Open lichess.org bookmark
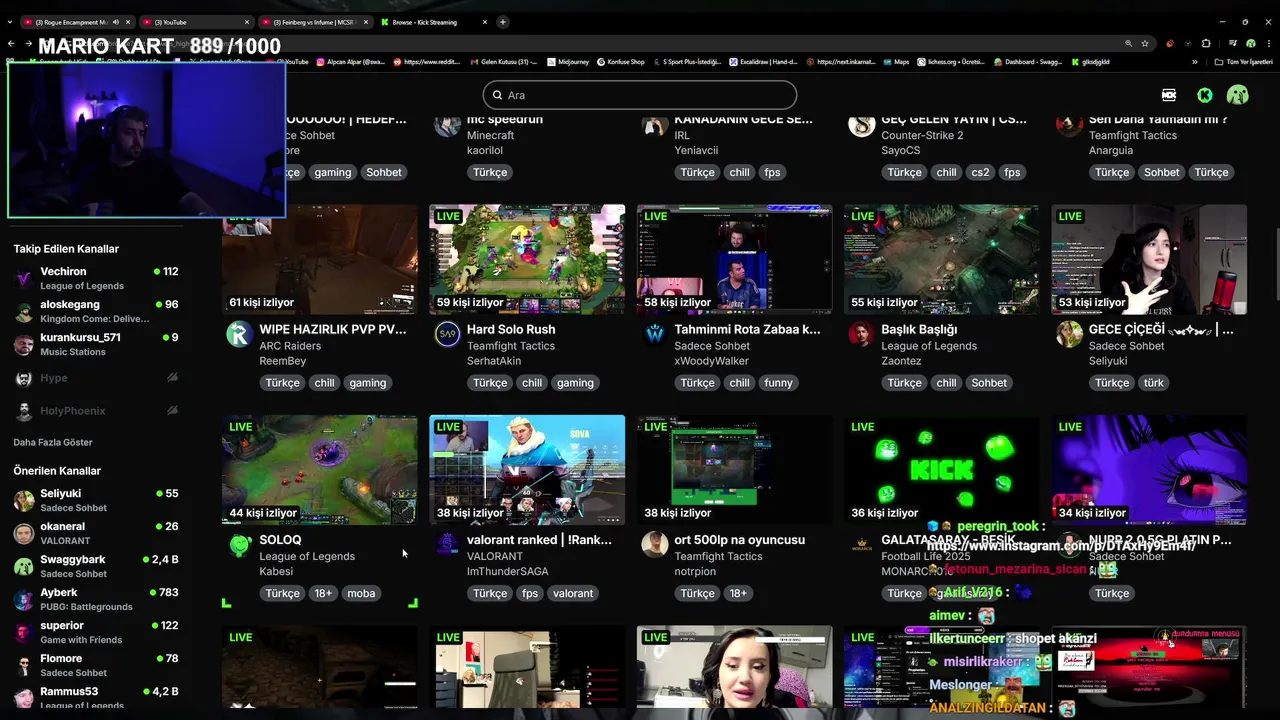Image resolution: width=1280 pixels, height=720 pixels. tap(949, 62)
